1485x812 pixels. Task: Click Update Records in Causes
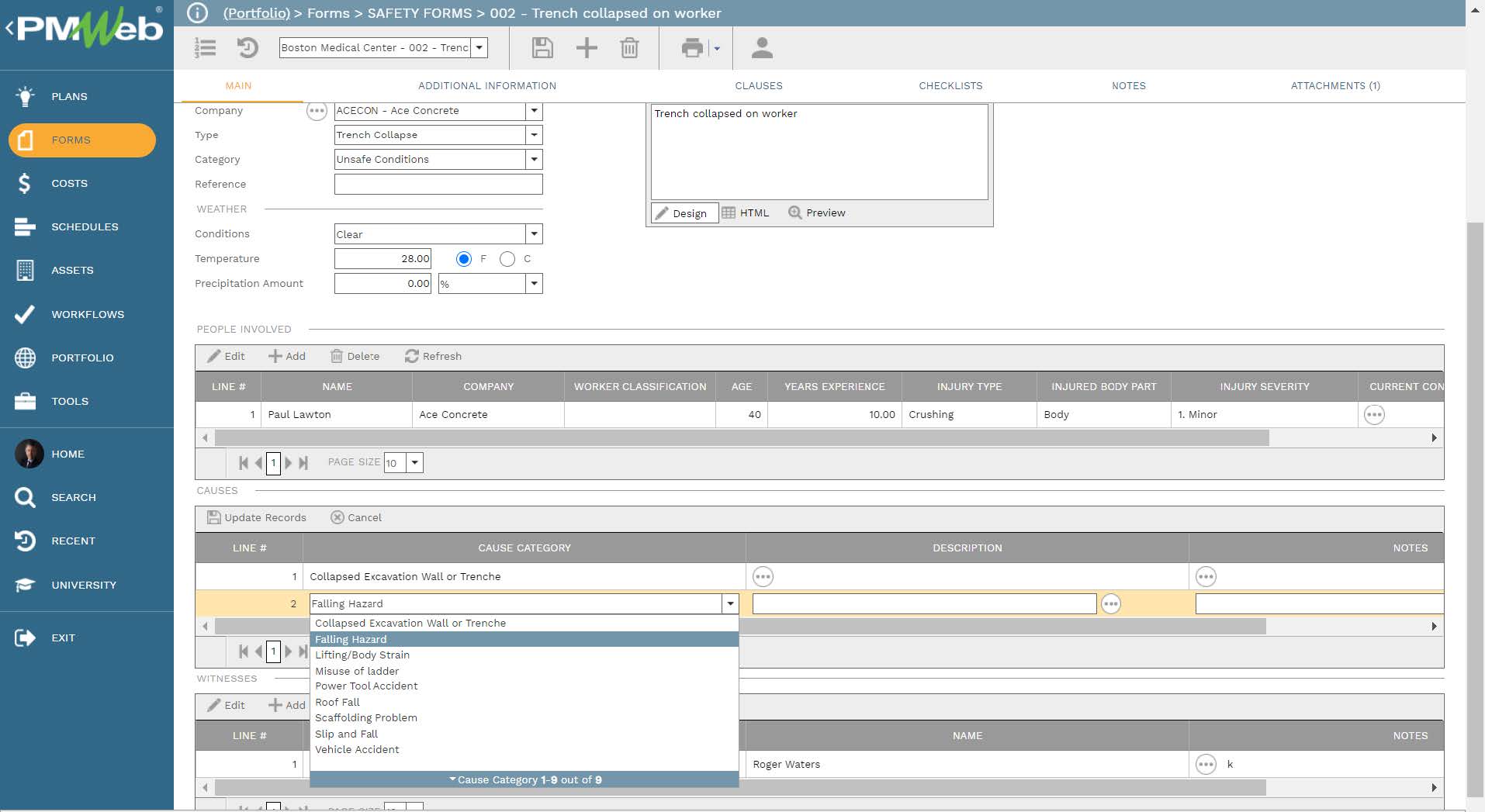click(257, 517)
